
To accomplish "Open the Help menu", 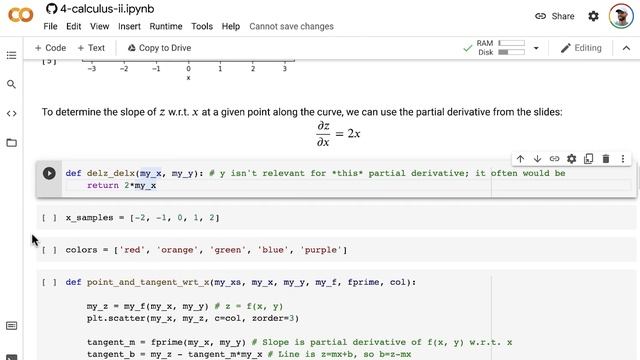I will coord(231,27).
